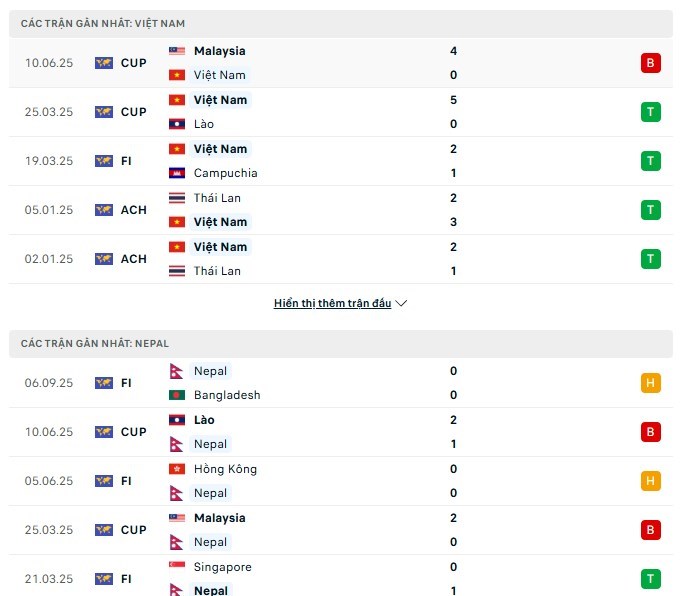Click the red B badge for Lào vs Nepal
685x596 pixels.
(x=650, y=432)
